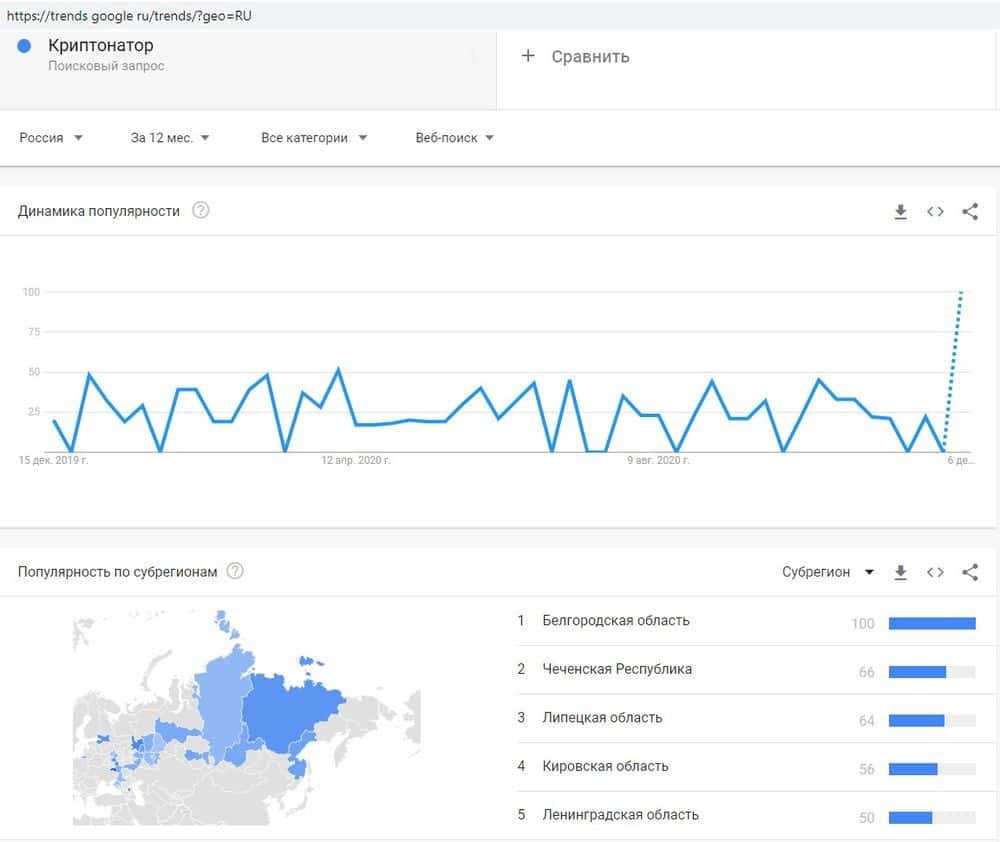Open the Все категории dropdown
This screenshot has height=842, width=1000.
pyautogui.click(x=314, y=138)
